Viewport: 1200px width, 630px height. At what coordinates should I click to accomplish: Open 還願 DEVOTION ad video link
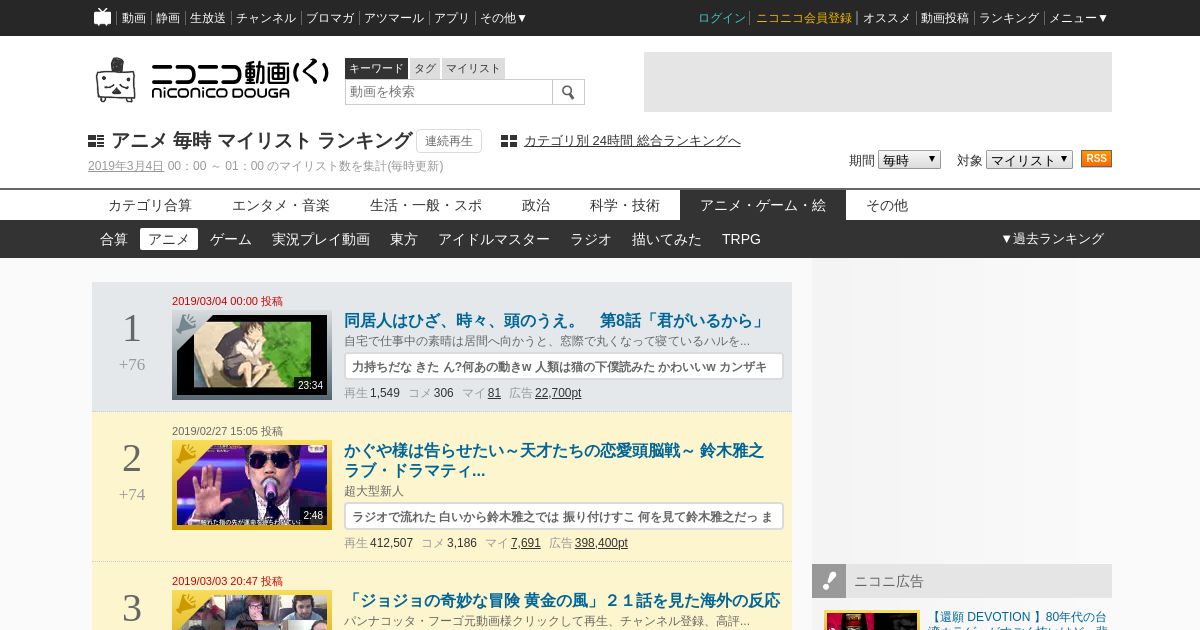point(1018,620)
